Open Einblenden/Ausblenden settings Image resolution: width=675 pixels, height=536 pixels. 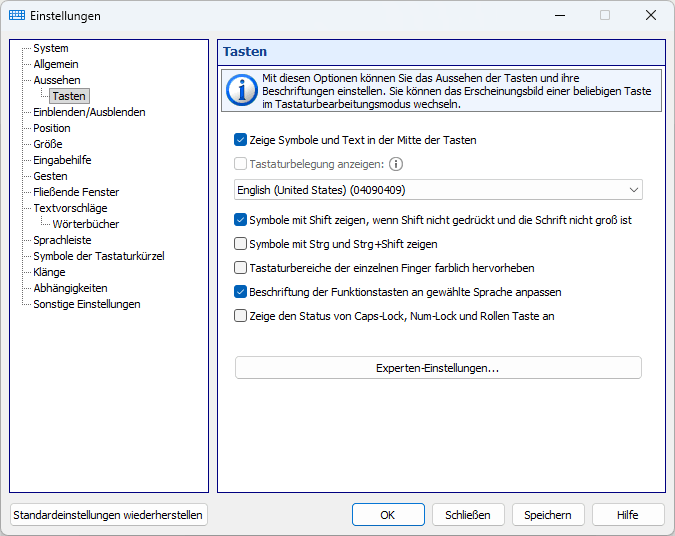(x=89, y=112)
